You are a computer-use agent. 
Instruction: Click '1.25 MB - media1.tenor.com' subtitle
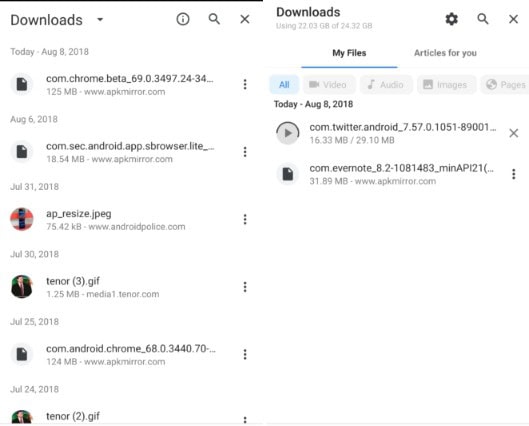[103, 294]
